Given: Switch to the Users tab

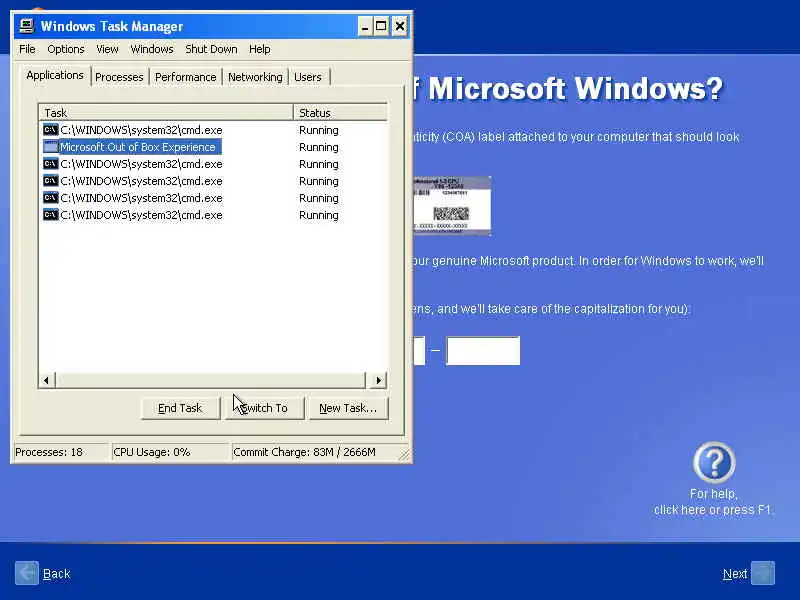Looking at the screenshot, I should [308, 77].
